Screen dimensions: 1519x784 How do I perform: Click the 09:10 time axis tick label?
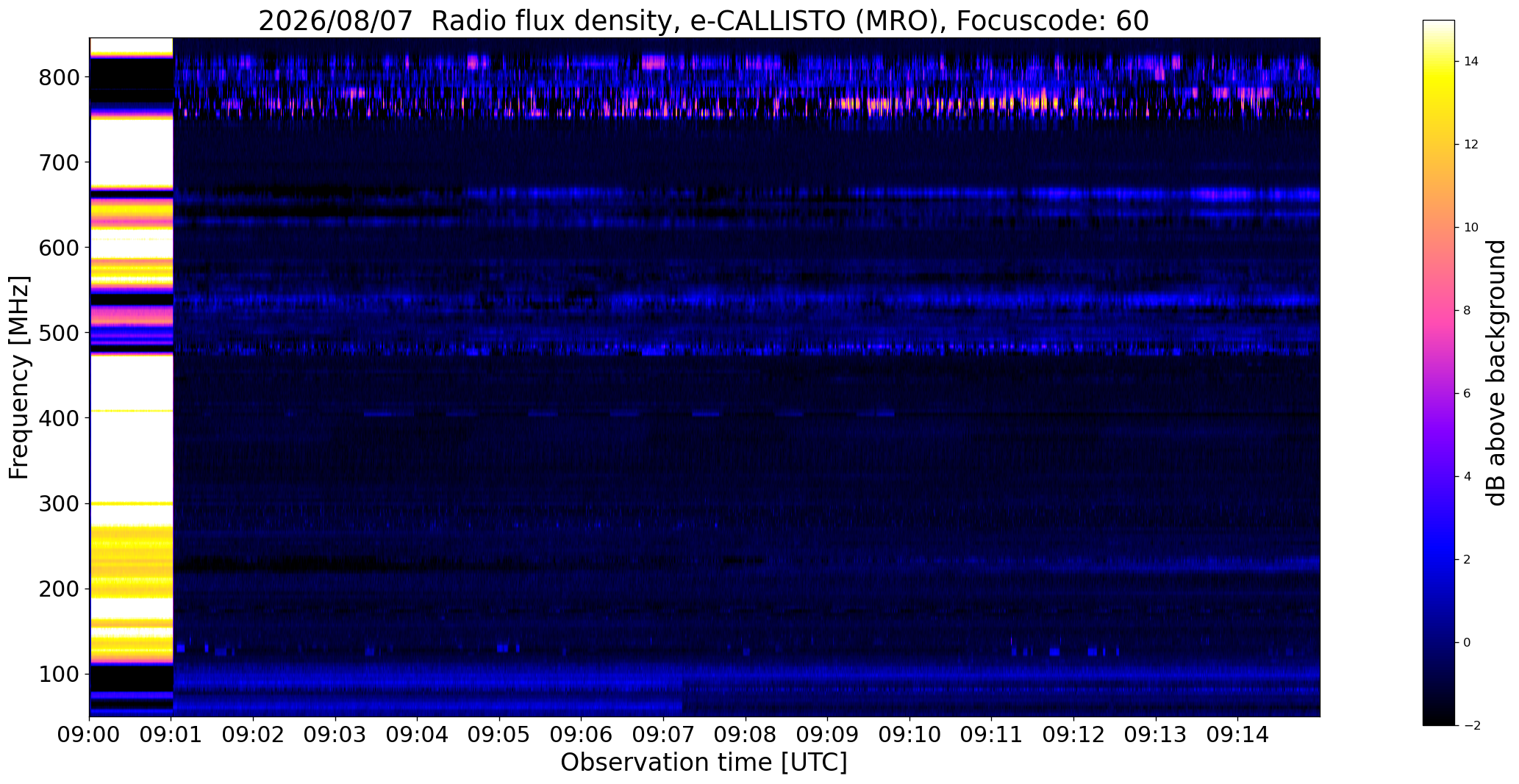[x=909, y=735]
